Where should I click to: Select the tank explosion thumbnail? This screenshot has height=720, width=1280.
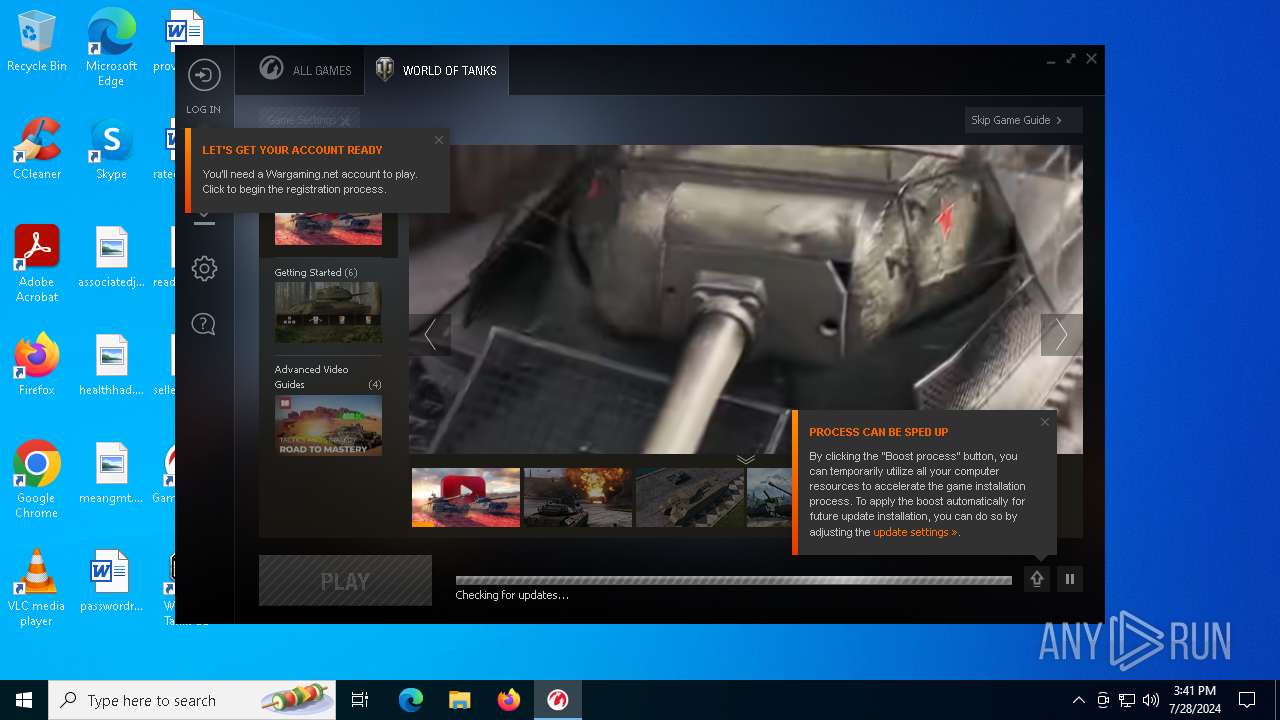coord(578,497)
